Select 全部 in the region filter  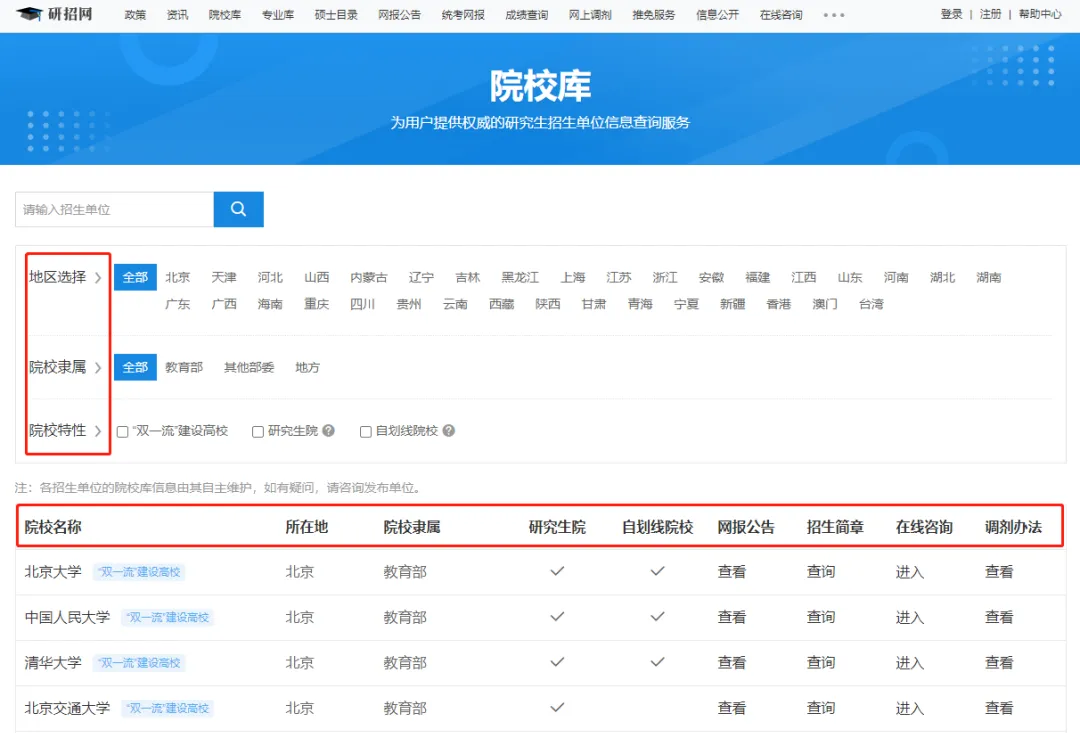[135, 278]
